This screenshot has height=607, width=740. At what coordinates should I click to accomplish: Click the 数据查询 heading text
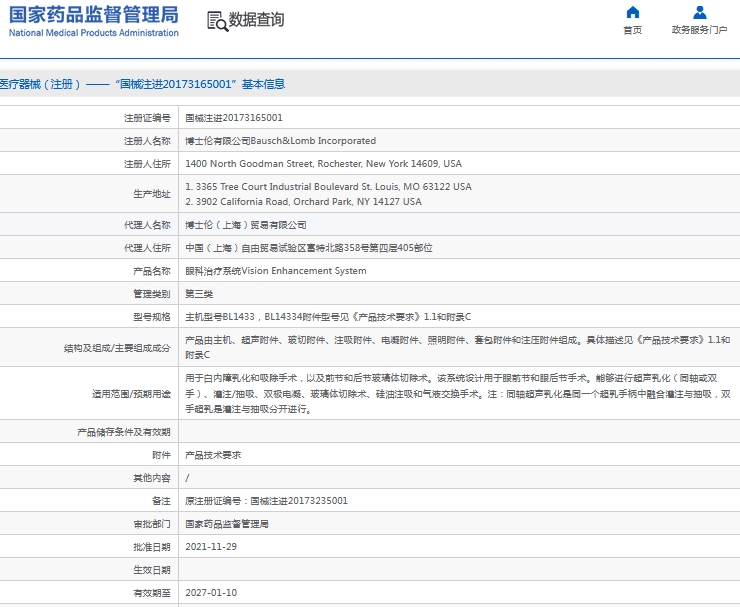[256, 20]
